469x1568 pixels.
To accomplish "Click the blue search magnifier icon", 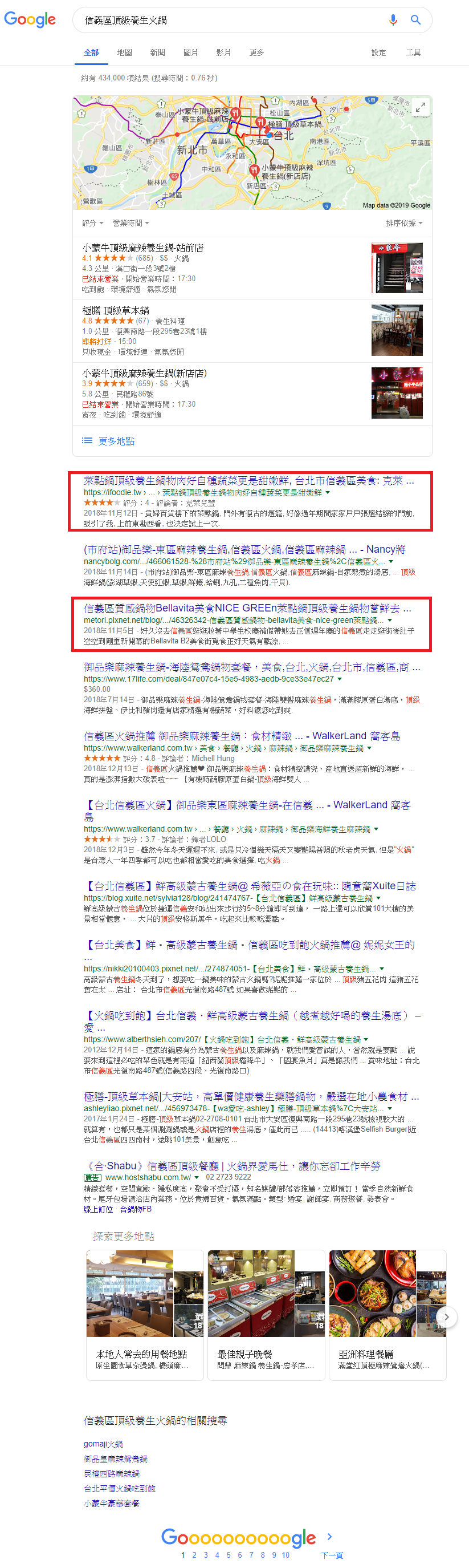I will click(415, 20).
